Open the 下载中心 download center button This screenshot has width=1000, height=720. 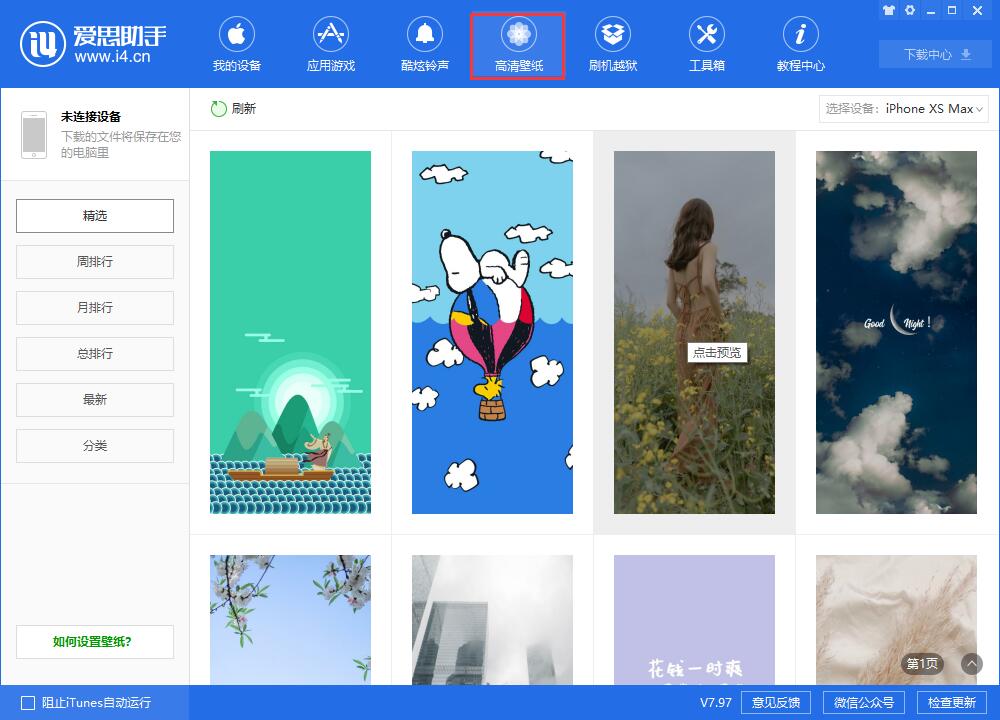click(935, 55)
